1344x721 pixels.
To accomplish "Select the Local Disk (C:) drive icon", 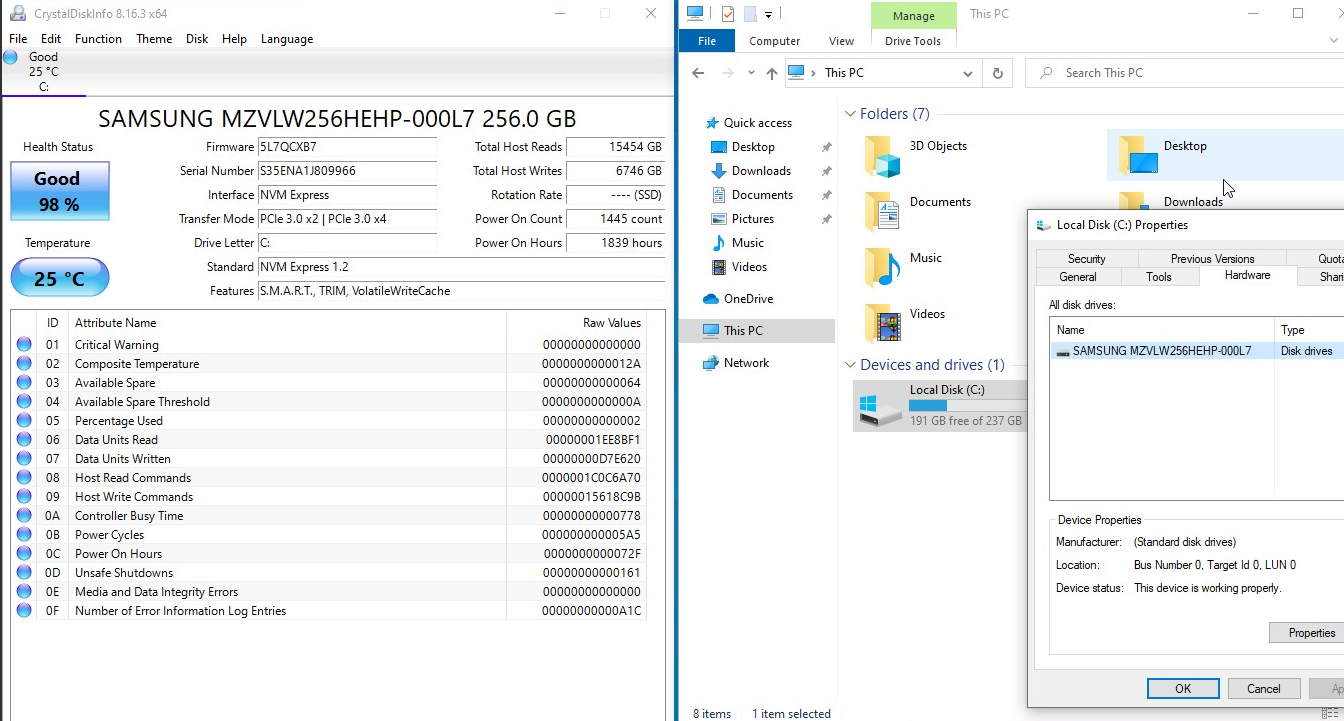I will [880, 407].
